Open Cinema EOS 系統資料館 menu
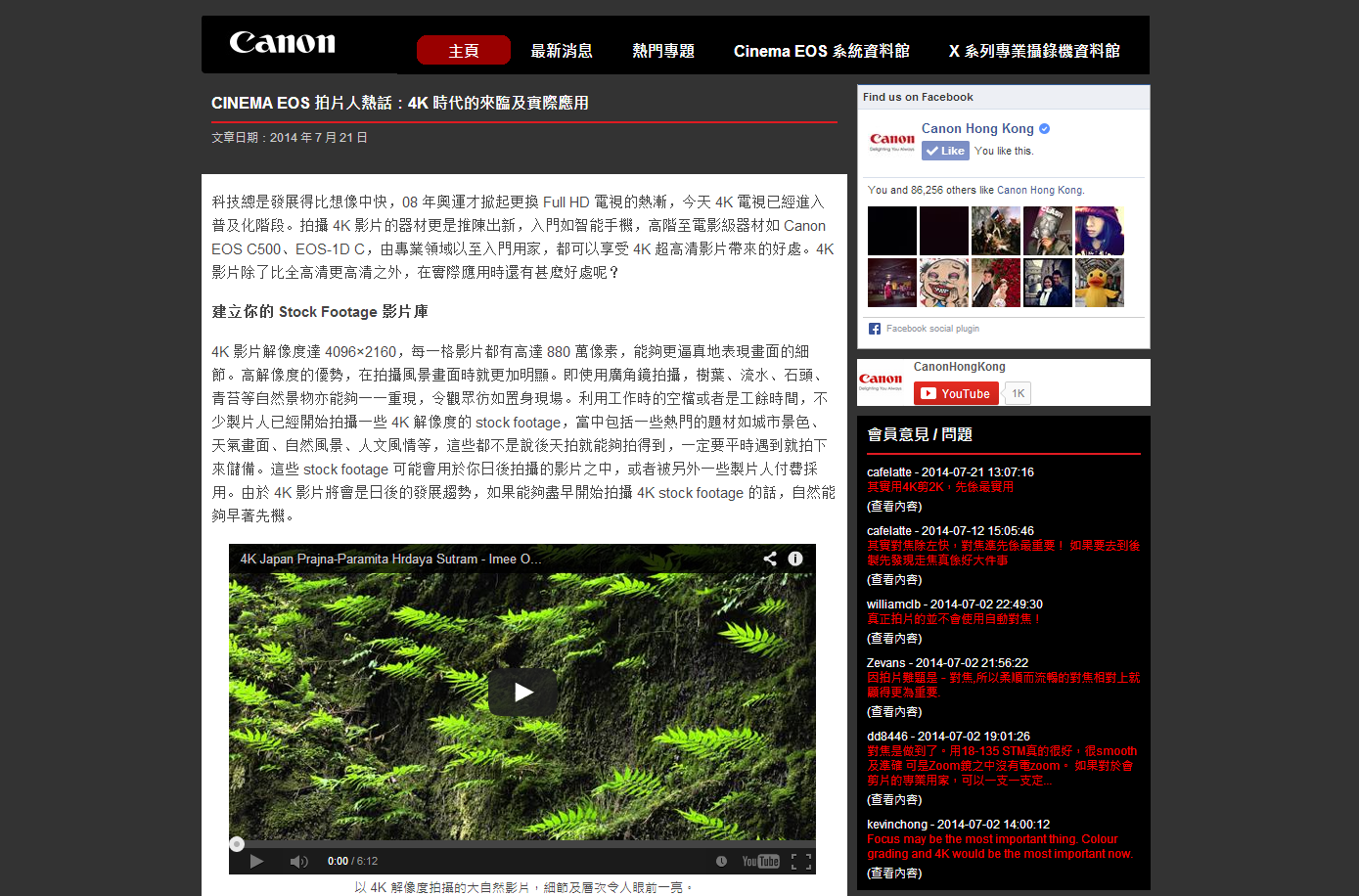The width and height of the screenshot is (1359, 896). 822,51
